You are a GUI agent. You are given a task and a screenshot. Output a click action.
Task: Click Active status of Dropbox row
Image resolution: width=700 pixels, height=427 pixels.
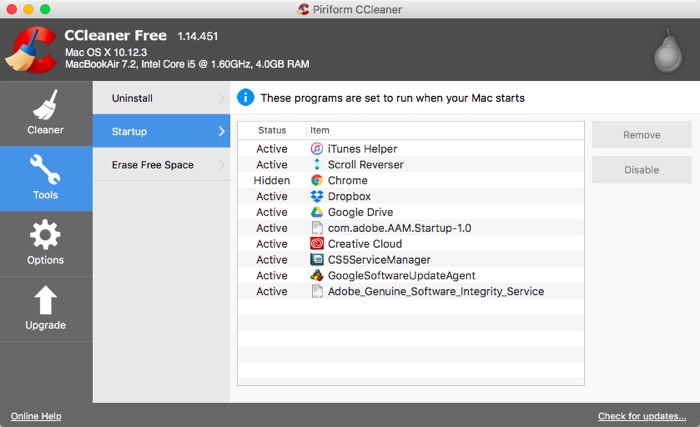coord(271,196)
